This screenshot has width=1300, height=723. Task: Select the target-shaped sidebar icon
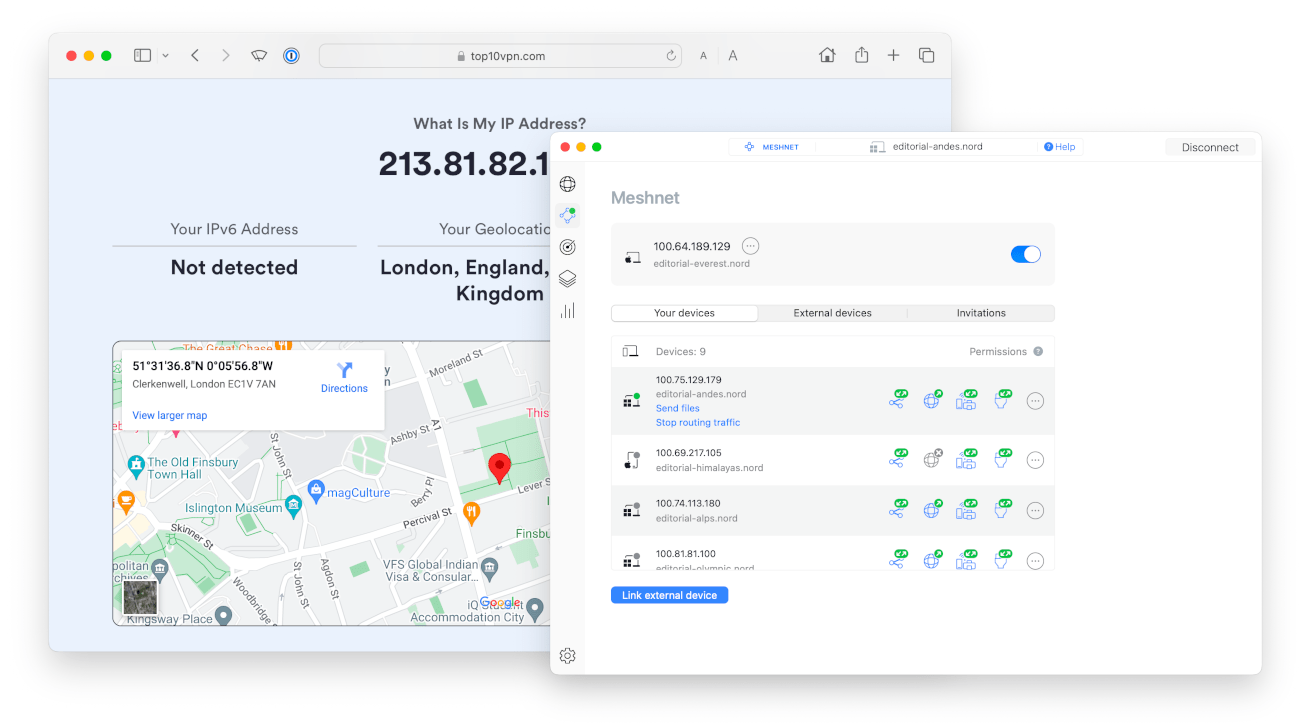[568, 246]
